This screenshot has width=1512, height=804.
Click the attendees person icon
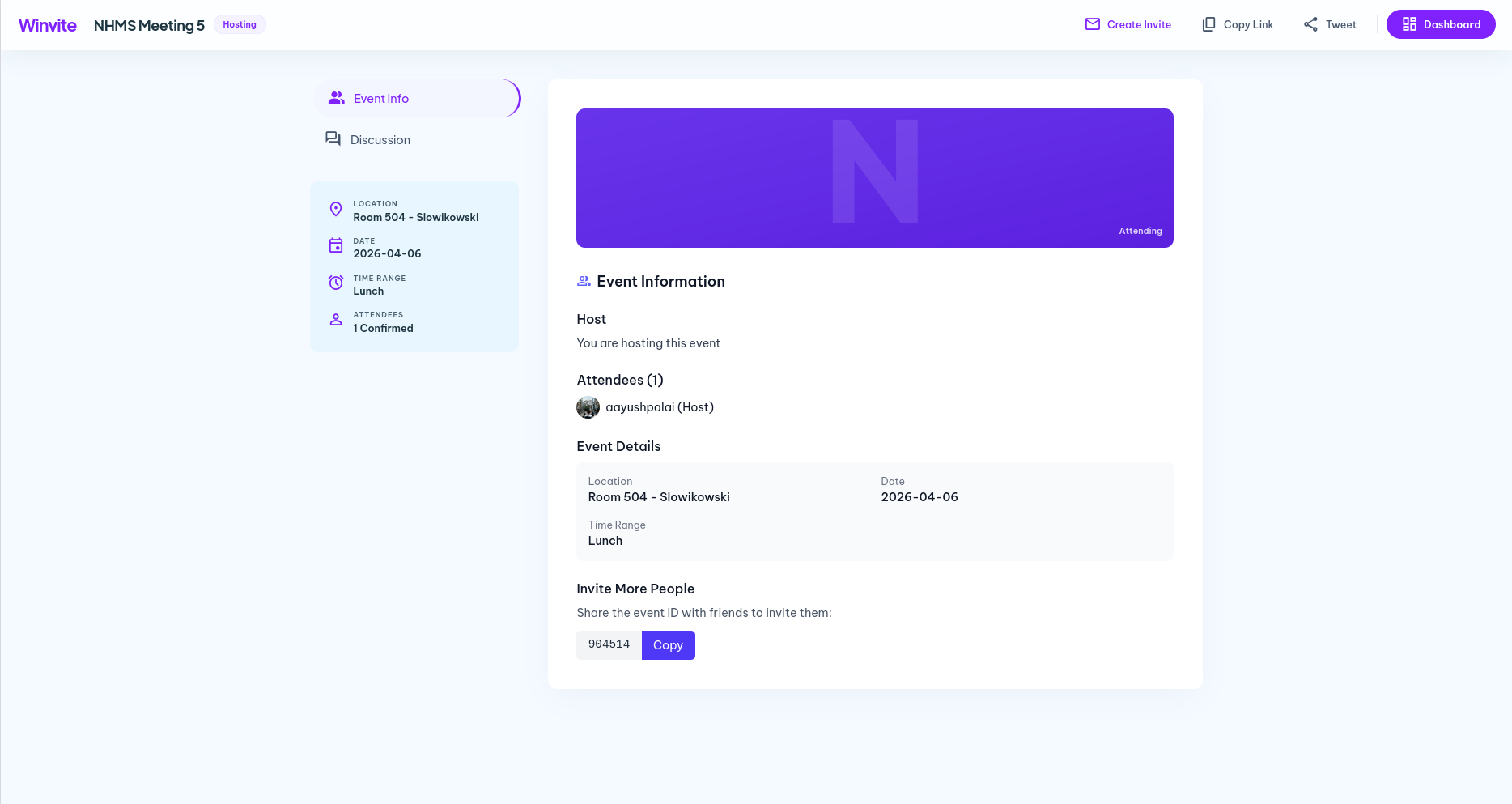[336, 320]
